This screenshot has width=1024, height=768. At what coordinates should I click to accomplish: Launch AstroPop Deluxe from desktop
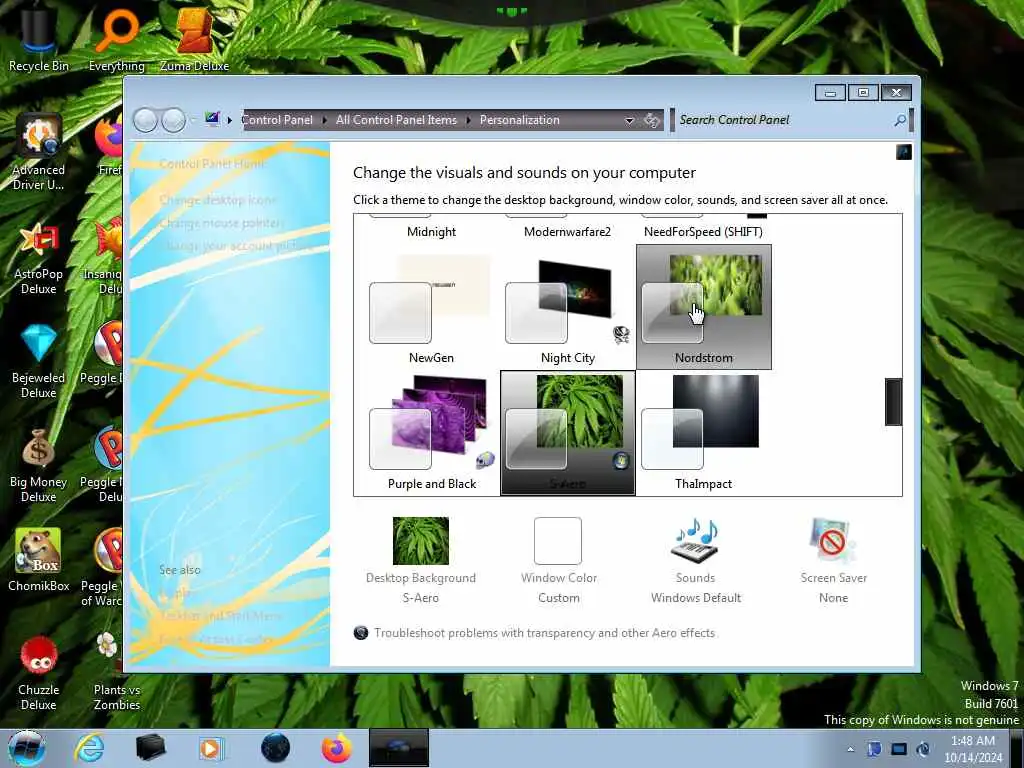click(x=38, y=257)
